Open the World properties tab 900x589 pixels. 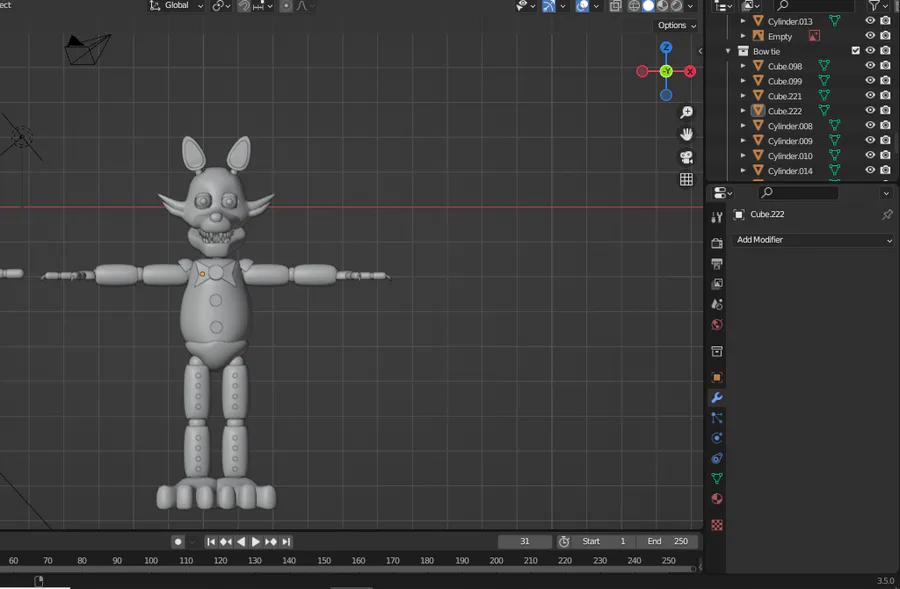716,325
